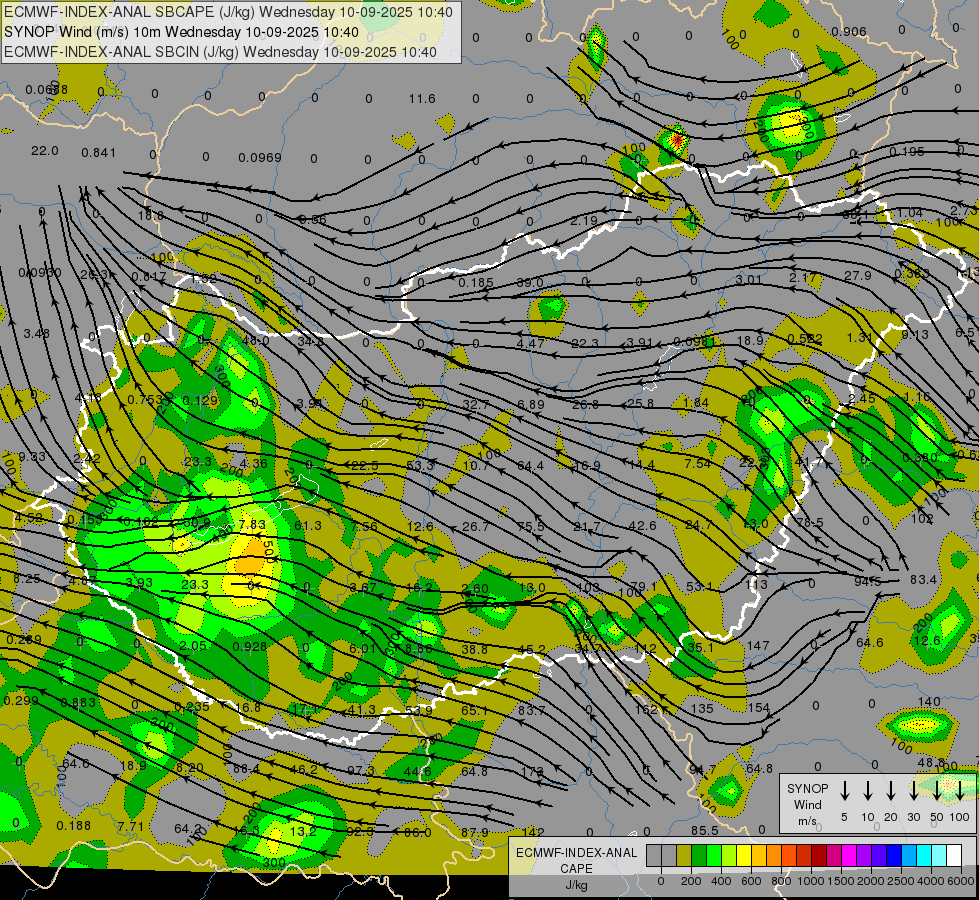Click the map value 0.0969
The width and height of the screenshot is (979, 900).
(260, 158)
